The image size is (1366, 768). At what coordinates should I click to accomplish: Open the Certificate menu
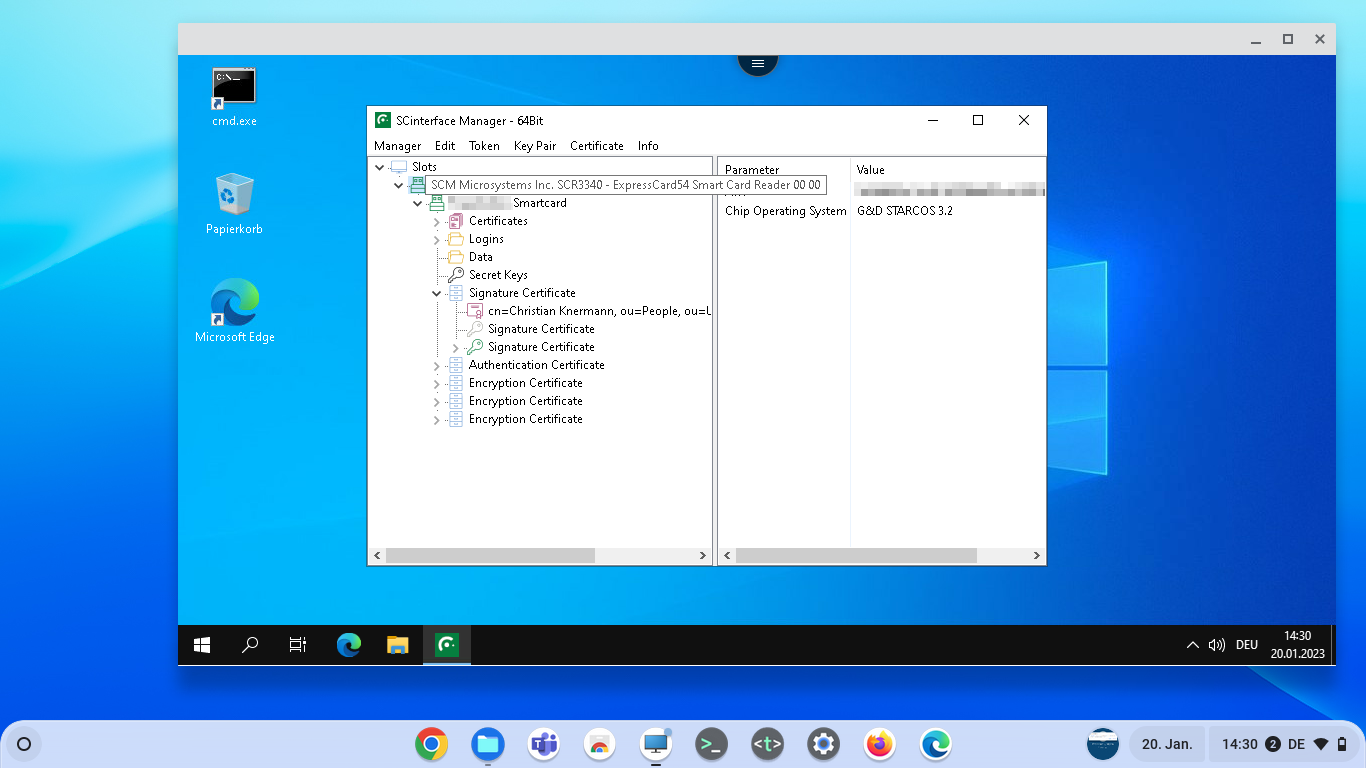597,146
